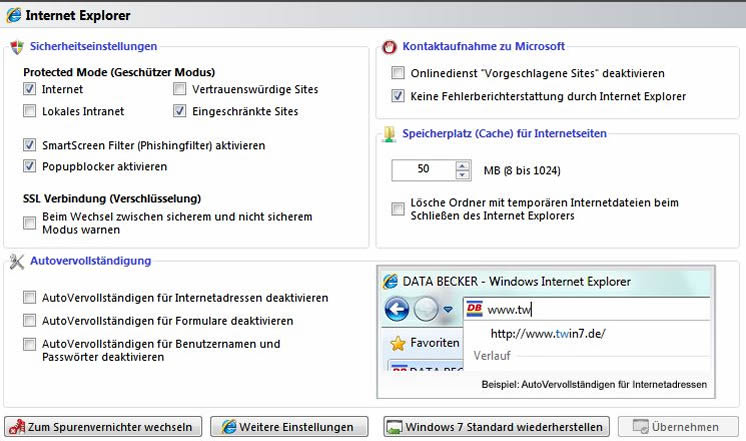Click the IE icon in DATA BECKER preview title
This screenshot has width=746, height=441.
[390, 282]
